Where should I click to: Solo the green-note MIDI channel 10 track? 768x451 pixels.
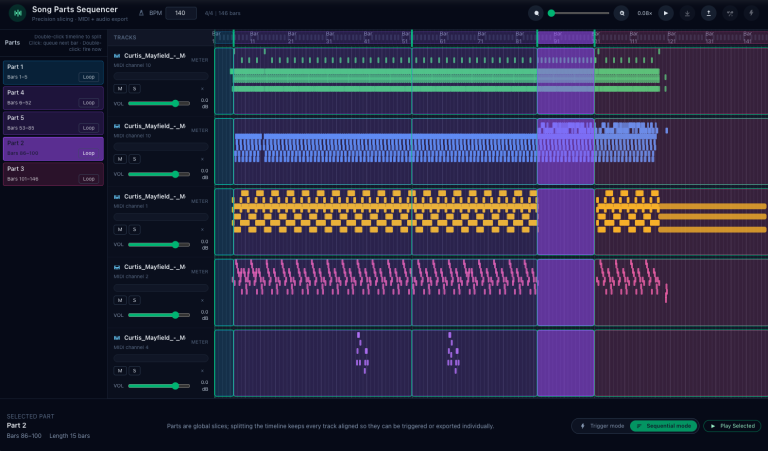[134, 89]
